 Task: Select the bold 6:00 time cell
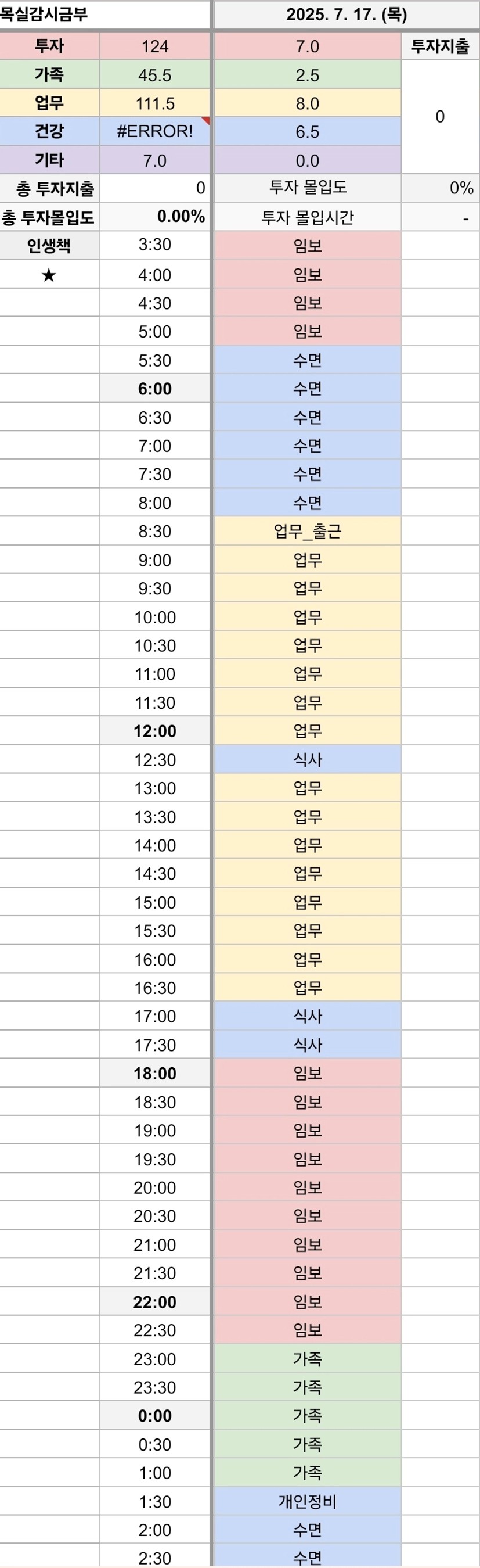(x=154, y=388)
